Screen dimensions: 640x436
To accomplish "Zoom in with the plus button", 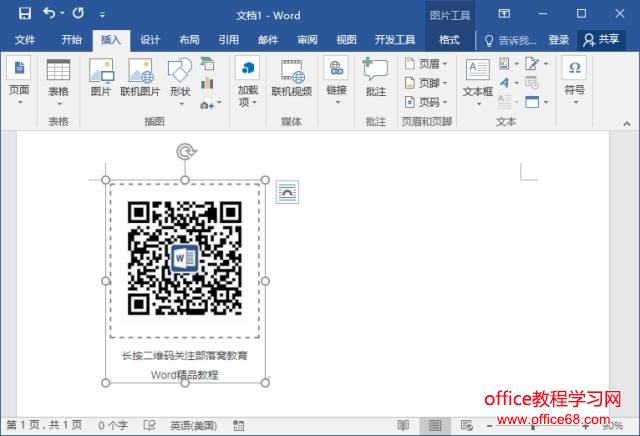I will coord(586,426).
